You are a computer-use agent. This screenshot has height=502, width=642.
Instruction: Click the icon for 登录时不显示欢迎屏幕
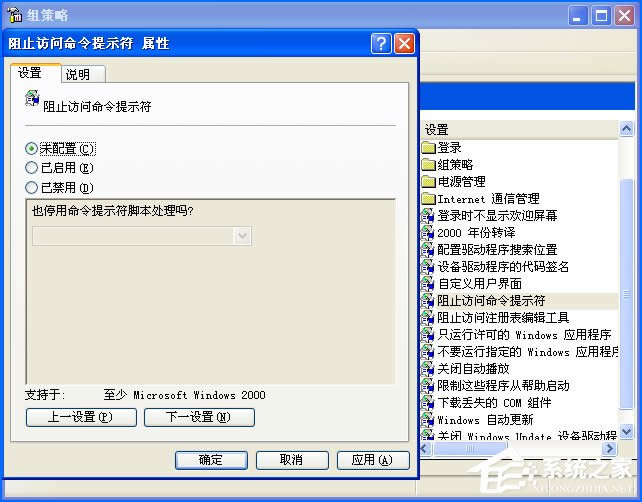coord(428,215)
